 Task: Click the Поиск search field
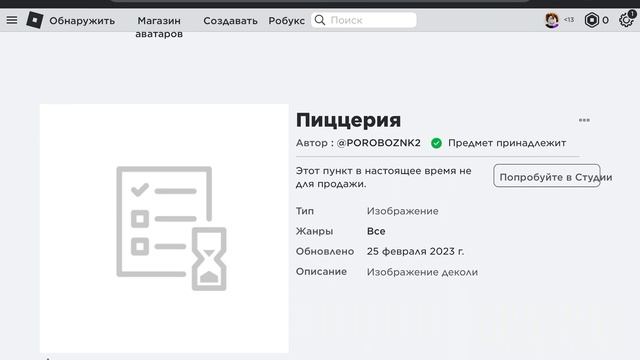tap(364, 20)
